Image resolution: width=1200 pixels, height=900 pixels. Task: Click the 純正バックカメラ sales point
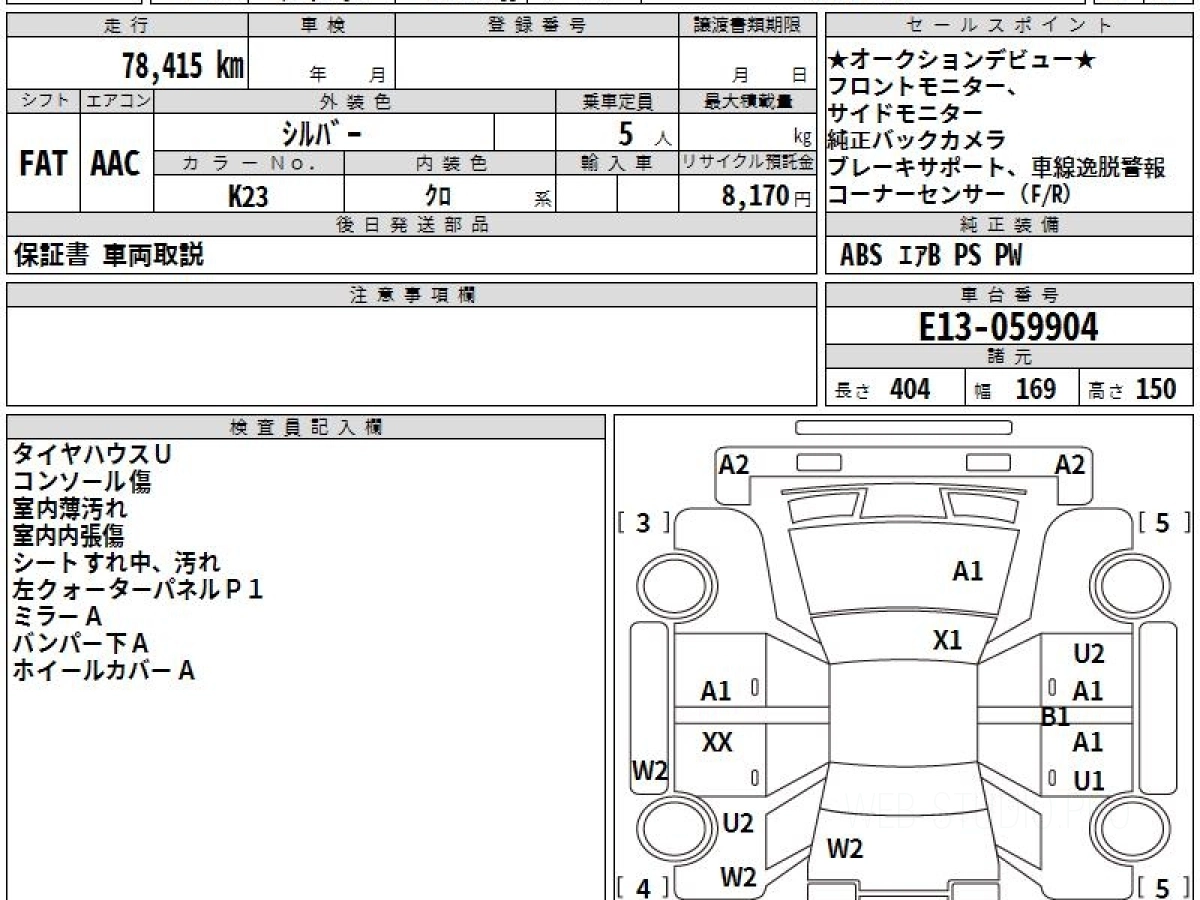(917, 140)
